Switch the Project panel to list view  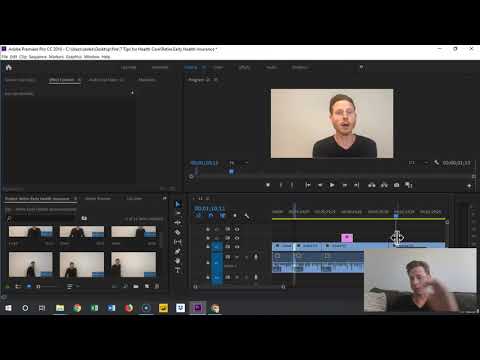(x=18, y=286)
